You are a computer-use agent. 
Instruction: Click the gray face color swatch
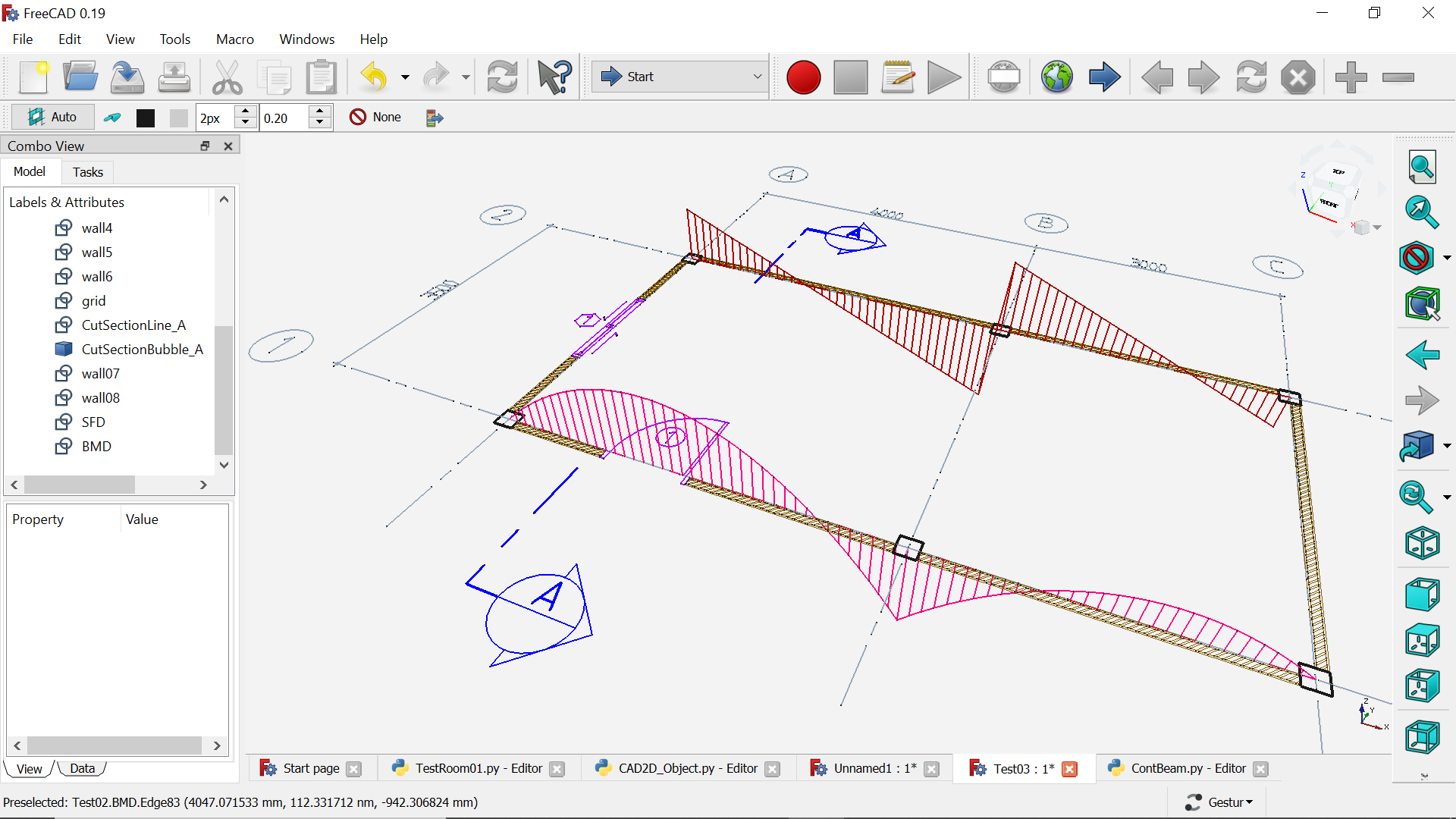click(x=178, y=118)
